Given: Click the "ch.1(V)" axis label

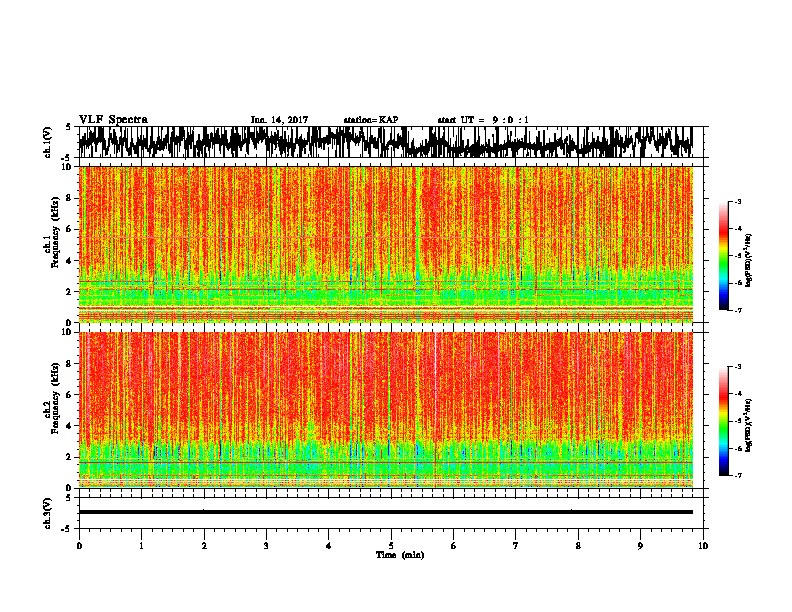Looking at the screenshot, I should [48, 142].
